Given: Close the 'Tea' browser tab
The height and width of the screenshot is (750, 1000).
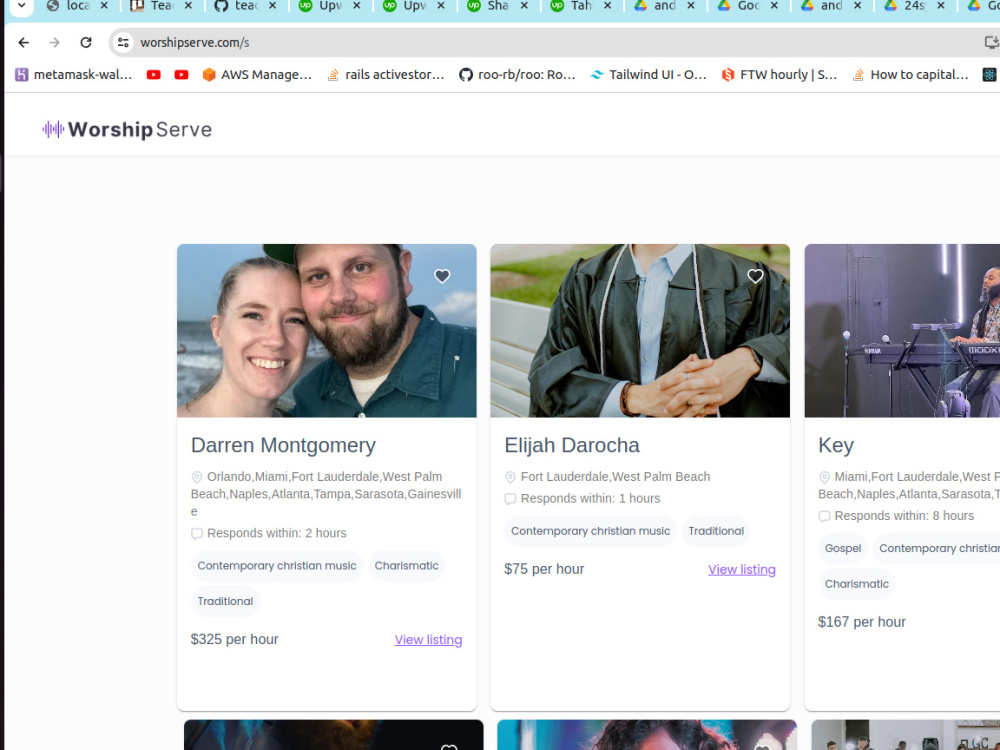Looking at the screenshot, I should tap(188, 6).
